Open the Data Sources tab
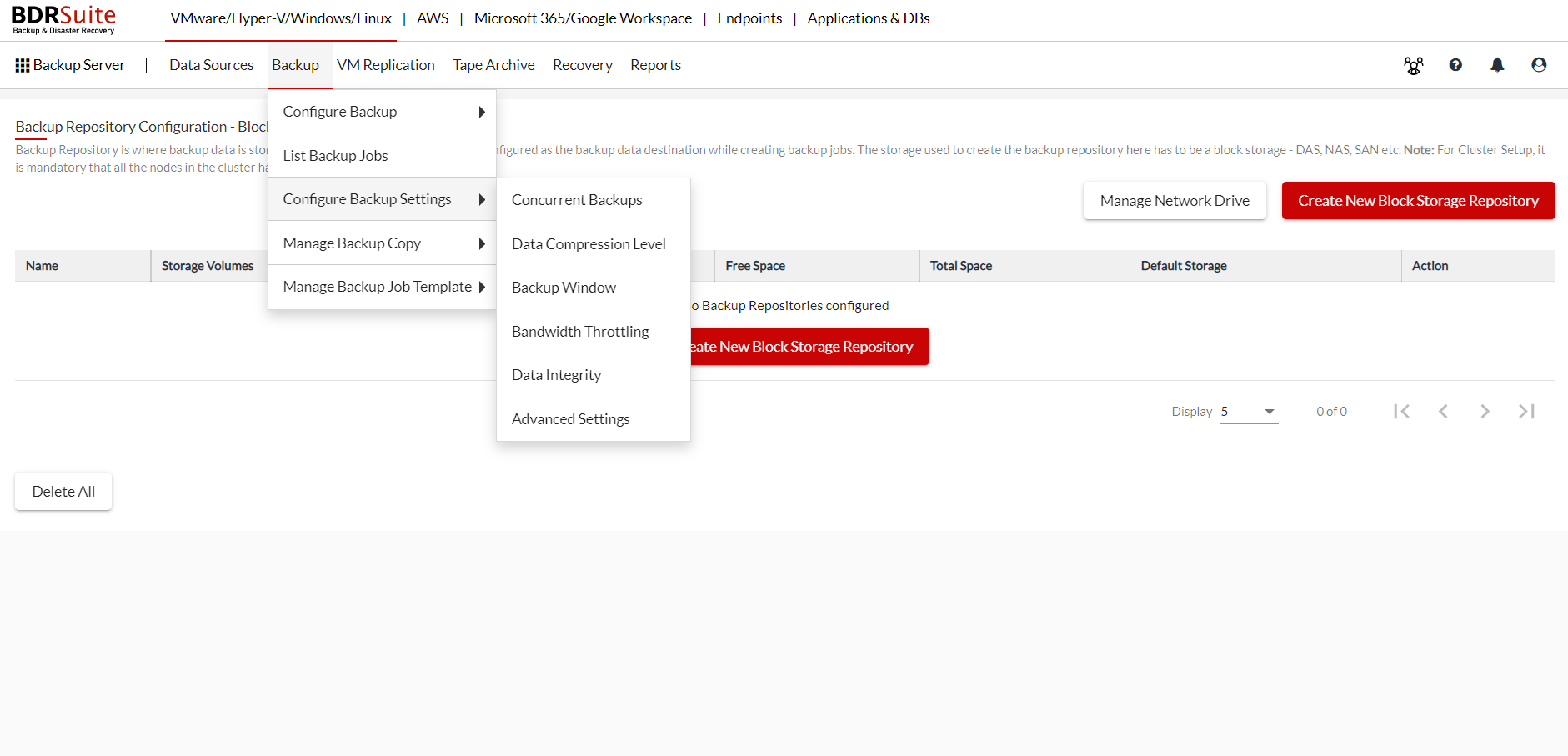 pos(212,65)
